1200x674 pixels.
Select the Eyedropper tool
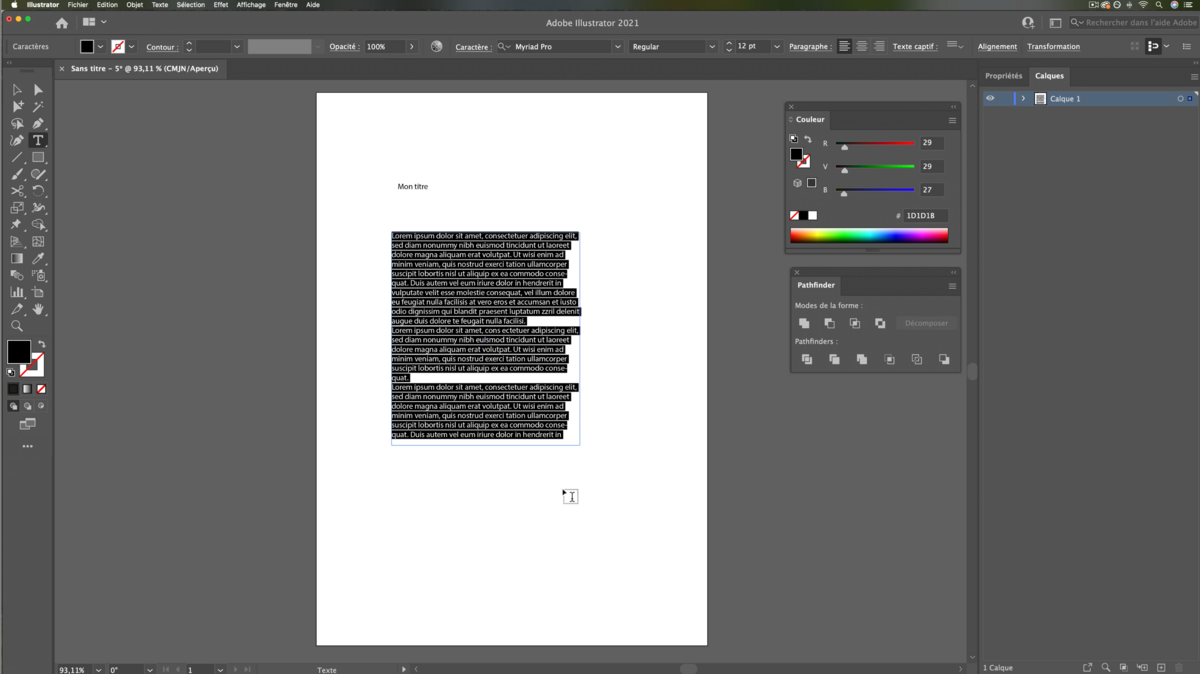pos(38,258)
